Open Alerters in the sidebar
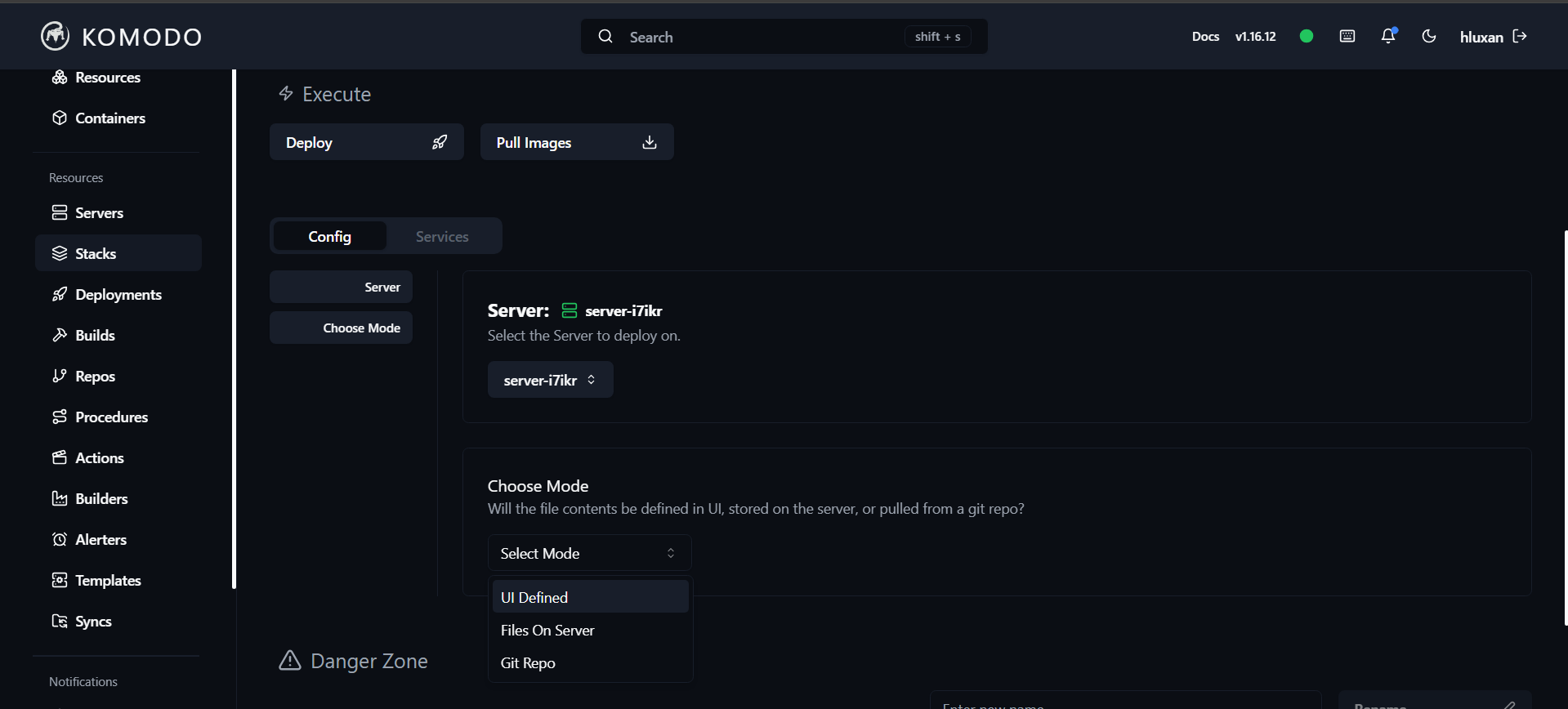The width and height of the screenshot is (1568, 709). click(x=101, y=540)
